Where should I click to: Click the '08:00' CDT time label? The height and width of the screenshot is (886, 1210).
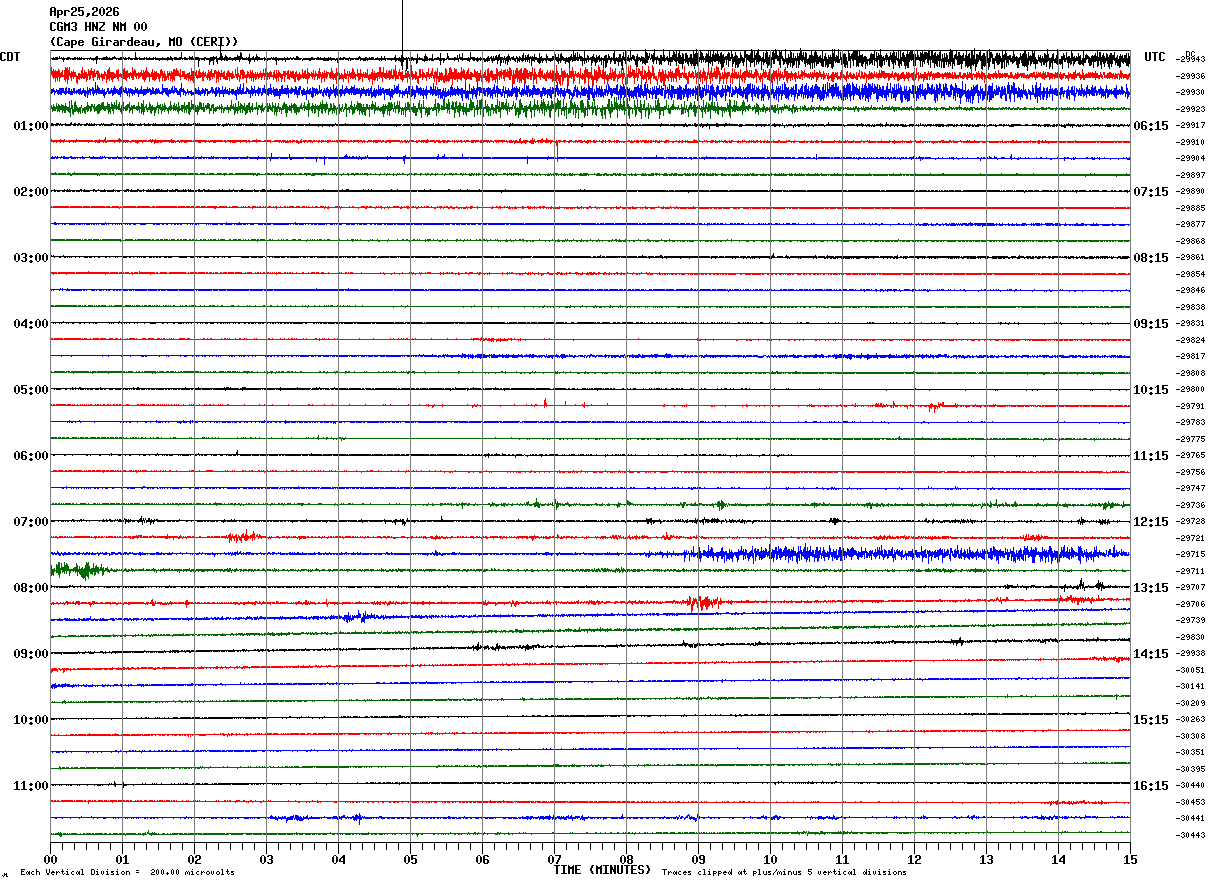(31, 588)
